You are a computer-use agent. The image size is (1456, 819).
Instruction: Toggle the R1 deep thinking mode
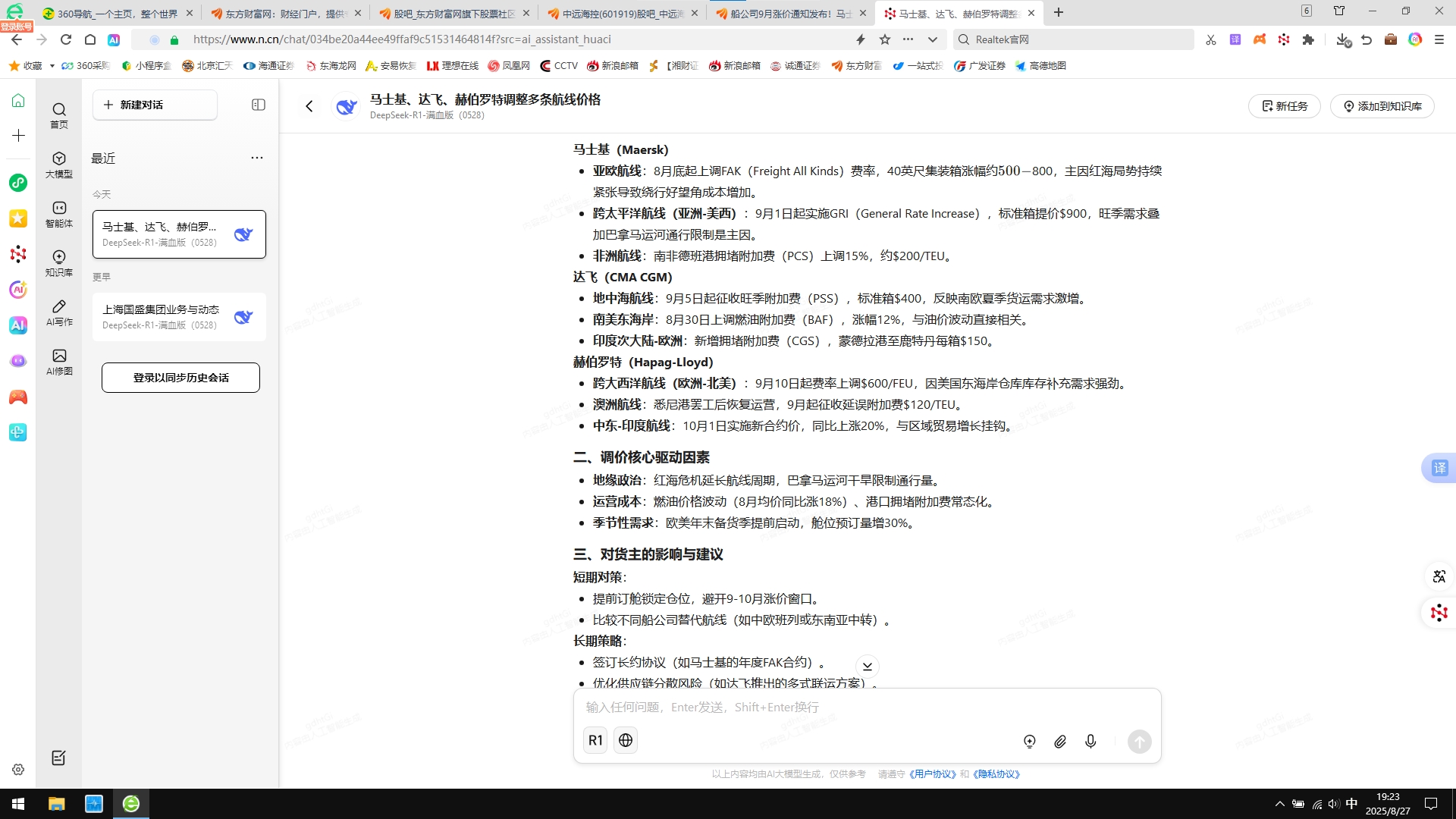click(595, 740)
